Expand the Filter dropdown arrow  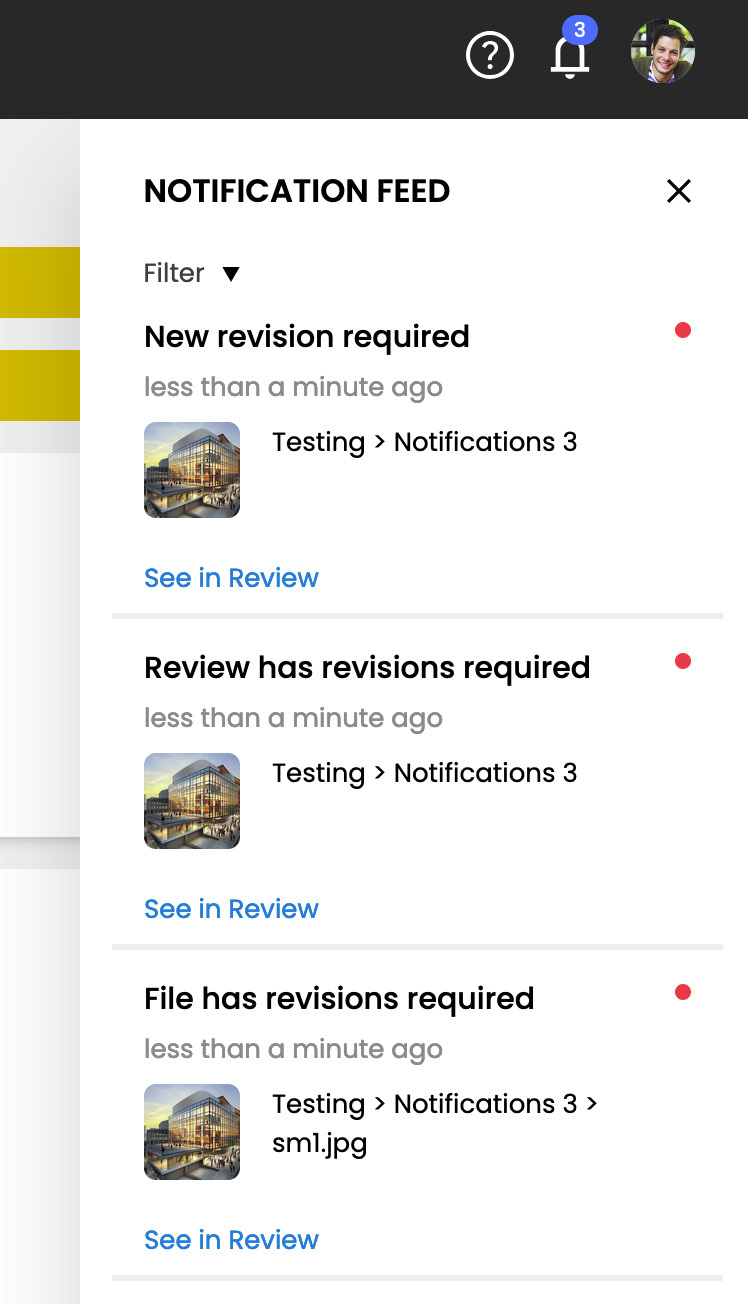(x=231, y=274)
